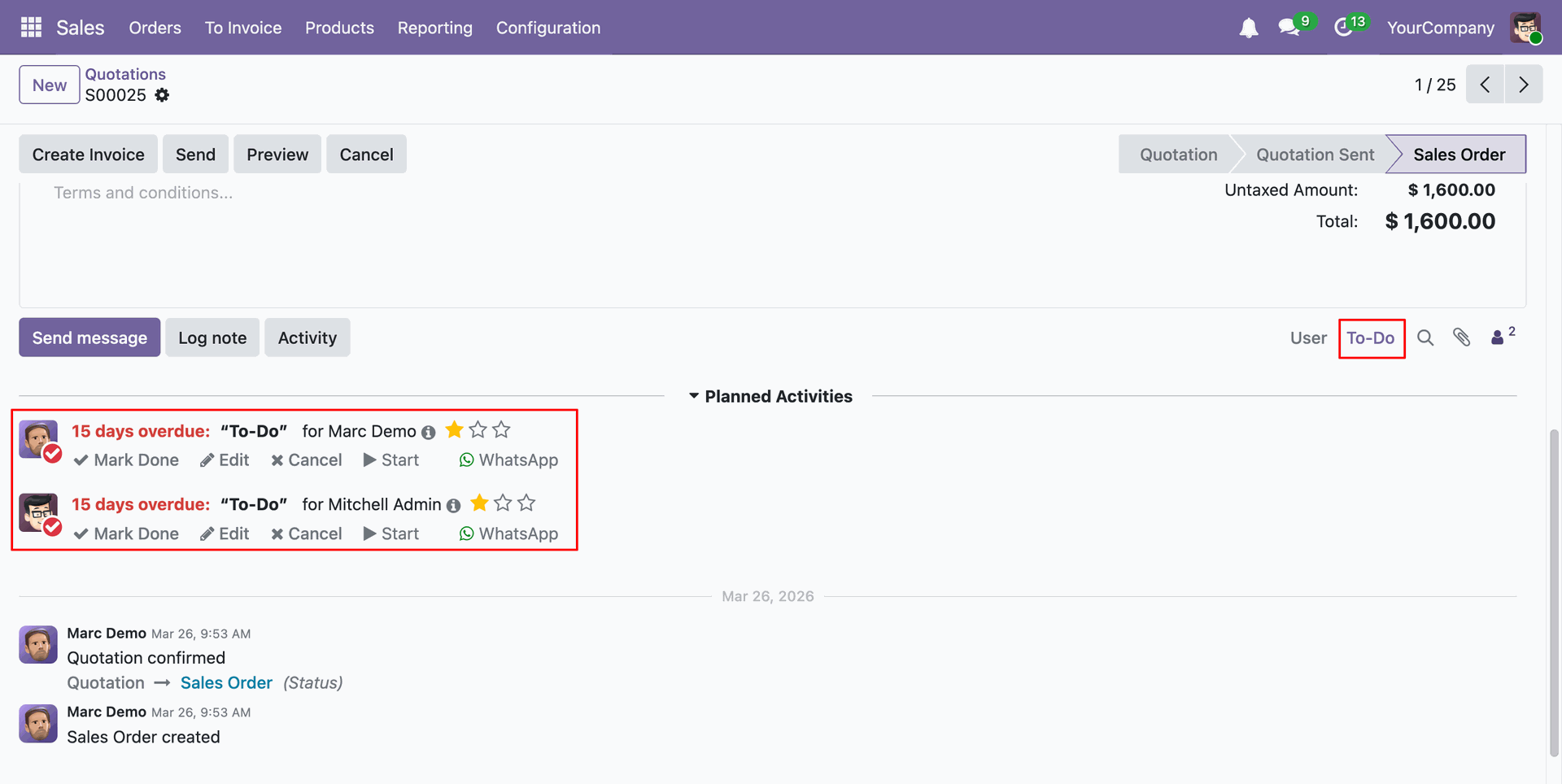Click the notification bell icon

click(x=1248, y=28)
